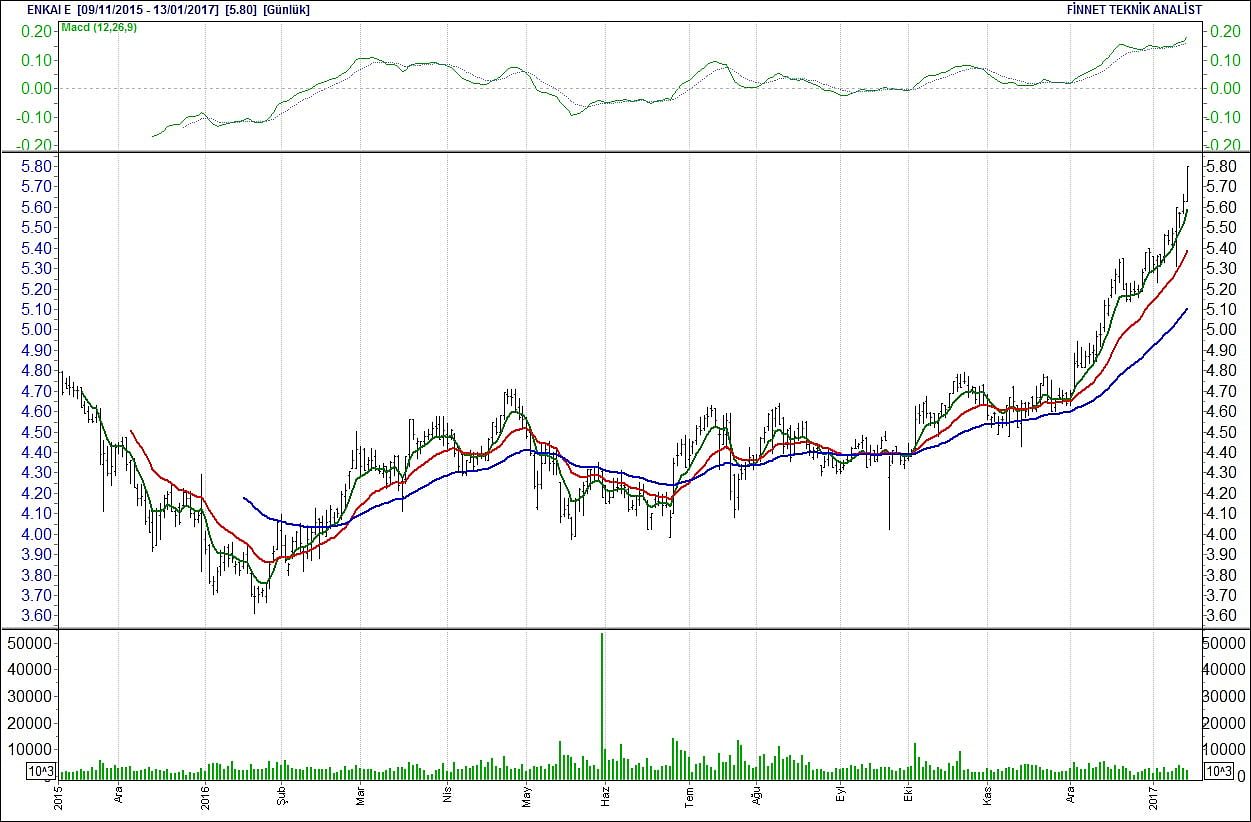The height and width of the screenshot is (822, 1251).
Task: Click the 0.00 level on left MACD axis
Action: pos(34,88)
